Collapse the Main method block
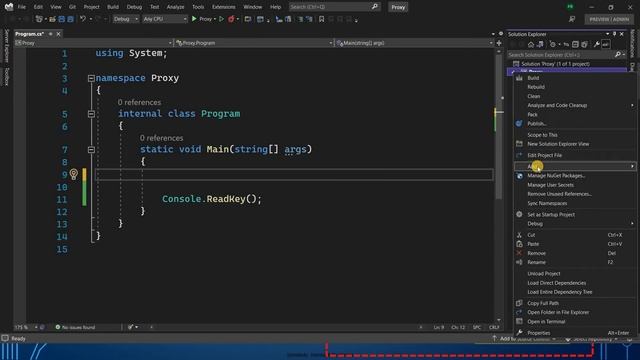640x360 pixels. click(x=91, y=150)
